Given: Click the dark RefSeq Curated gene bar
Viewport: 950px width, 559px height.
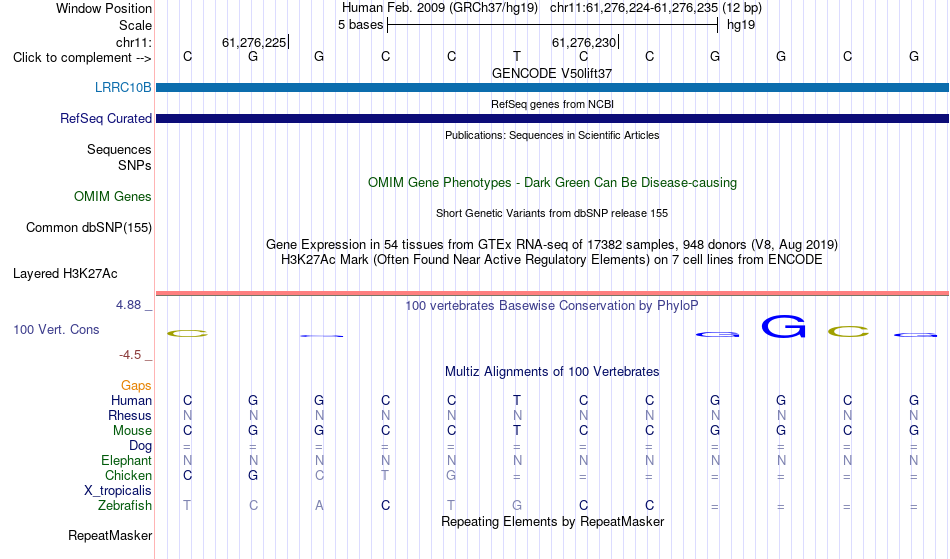Looking at the screenshot, I should [552, 118].
